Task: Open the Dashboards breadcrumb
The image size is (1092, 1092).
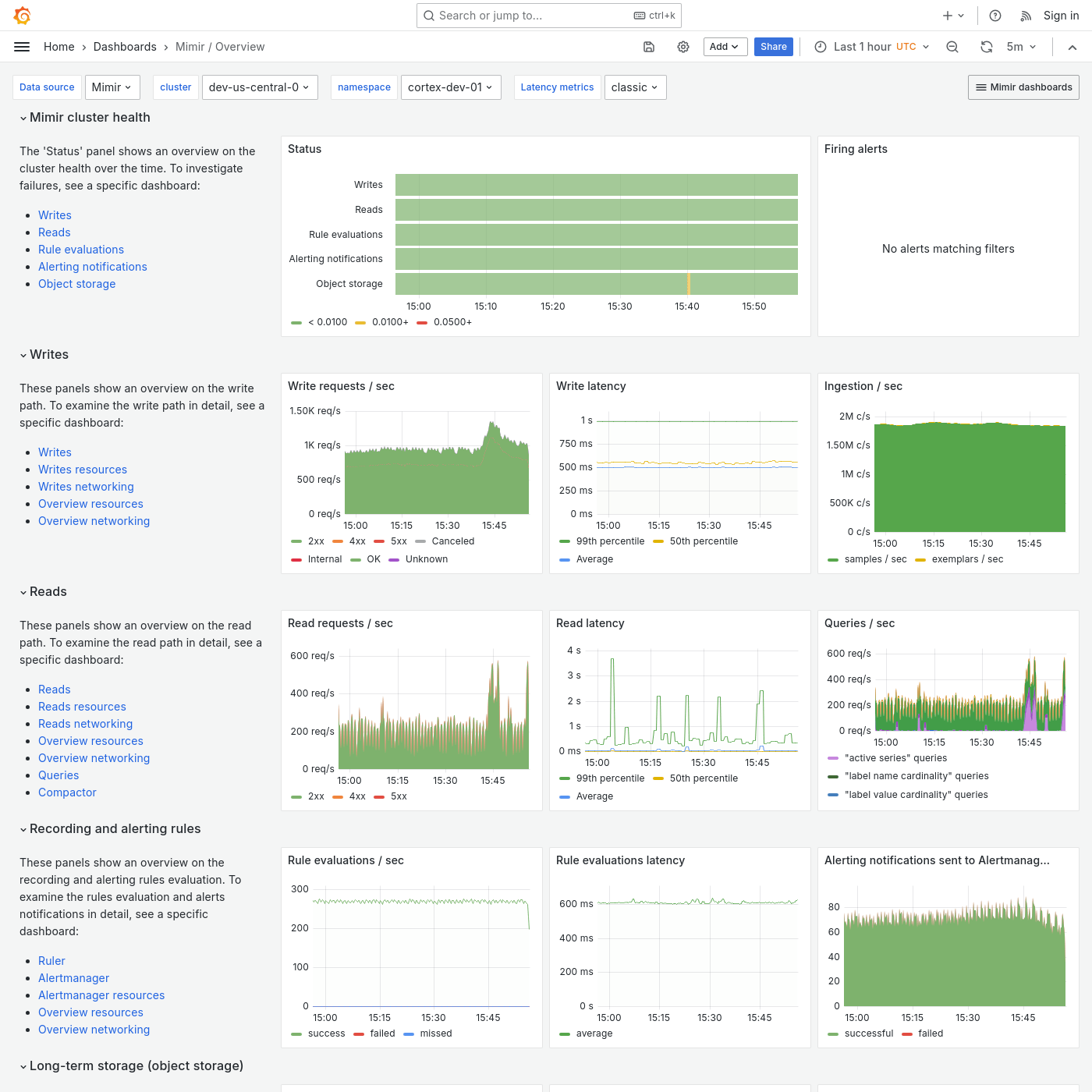Action: pos(125,47)
